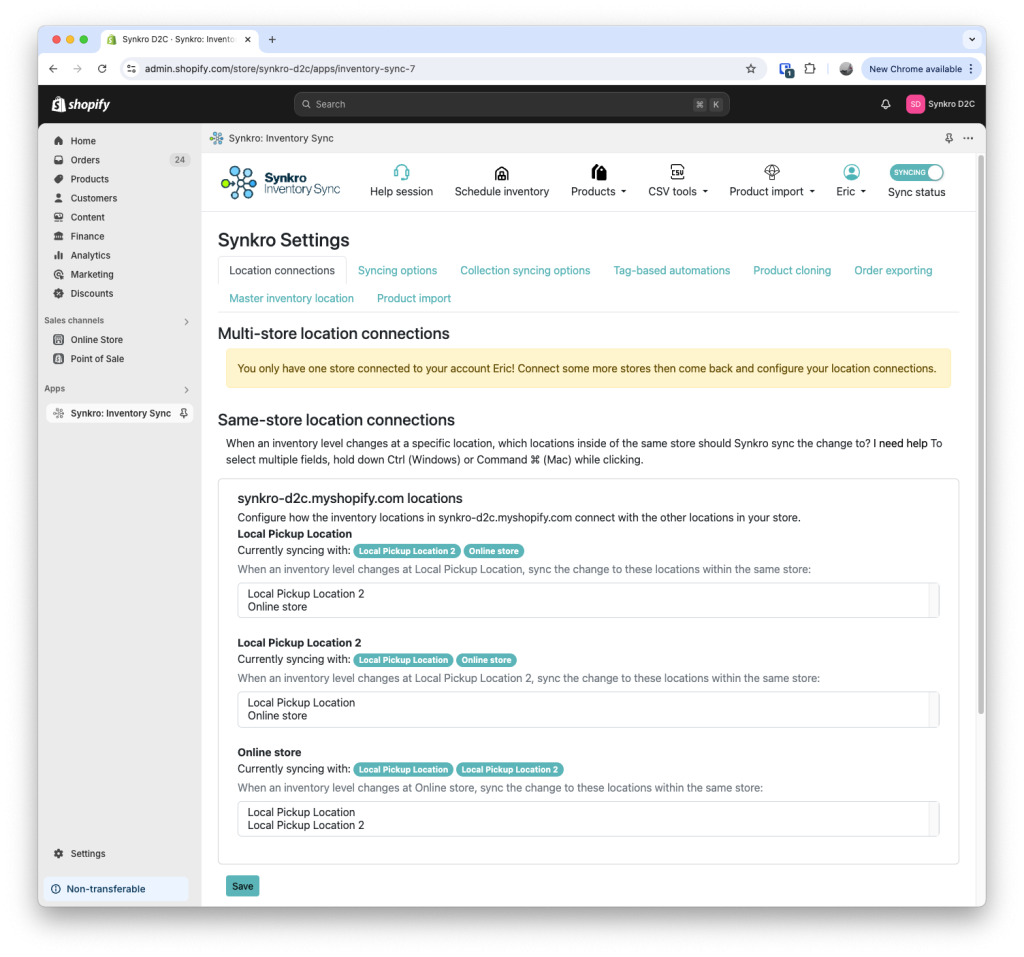Click the site info icon in address bar
This screenshot has width=1024, height=957.
point(131,69)
